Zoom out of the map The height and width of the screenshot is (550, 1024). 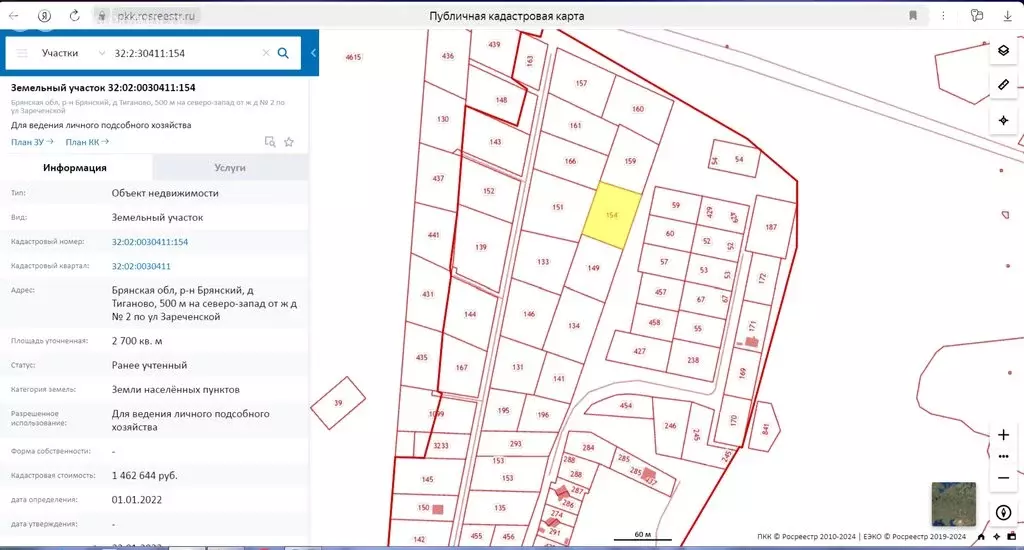pos(1003,477)
